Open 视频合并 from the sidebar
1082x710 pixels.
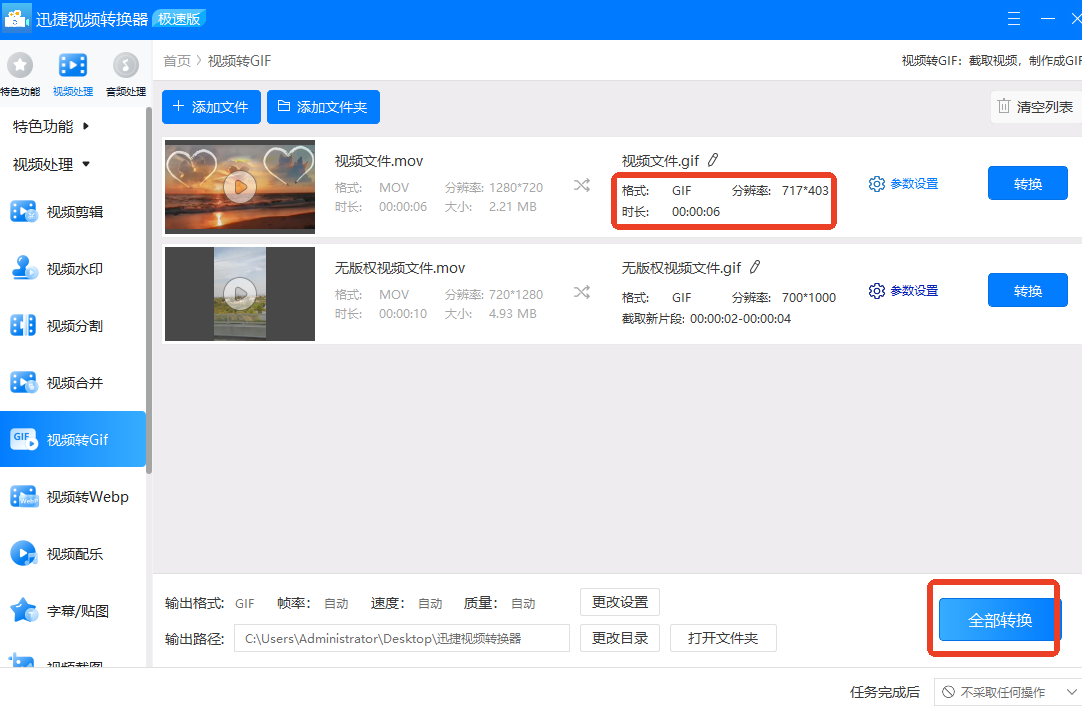coord(73,383)
